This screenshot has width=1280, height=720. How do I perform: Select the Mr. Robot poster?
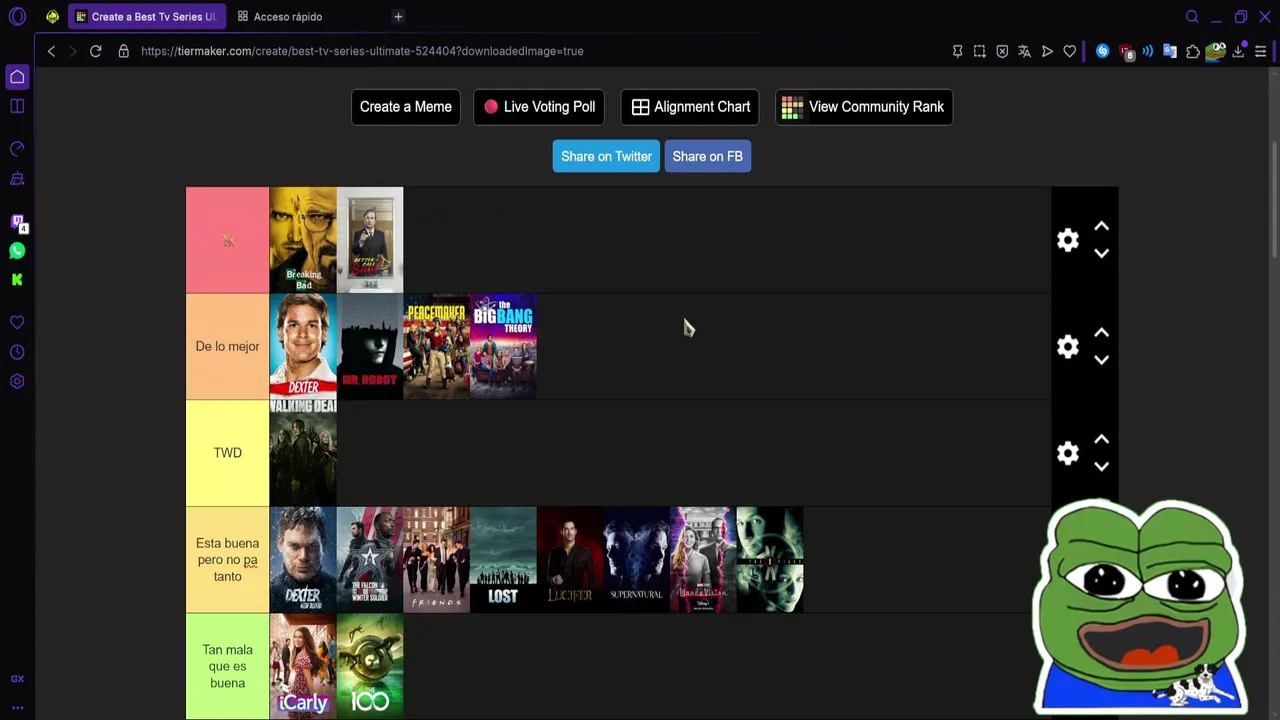coord(370,346)
